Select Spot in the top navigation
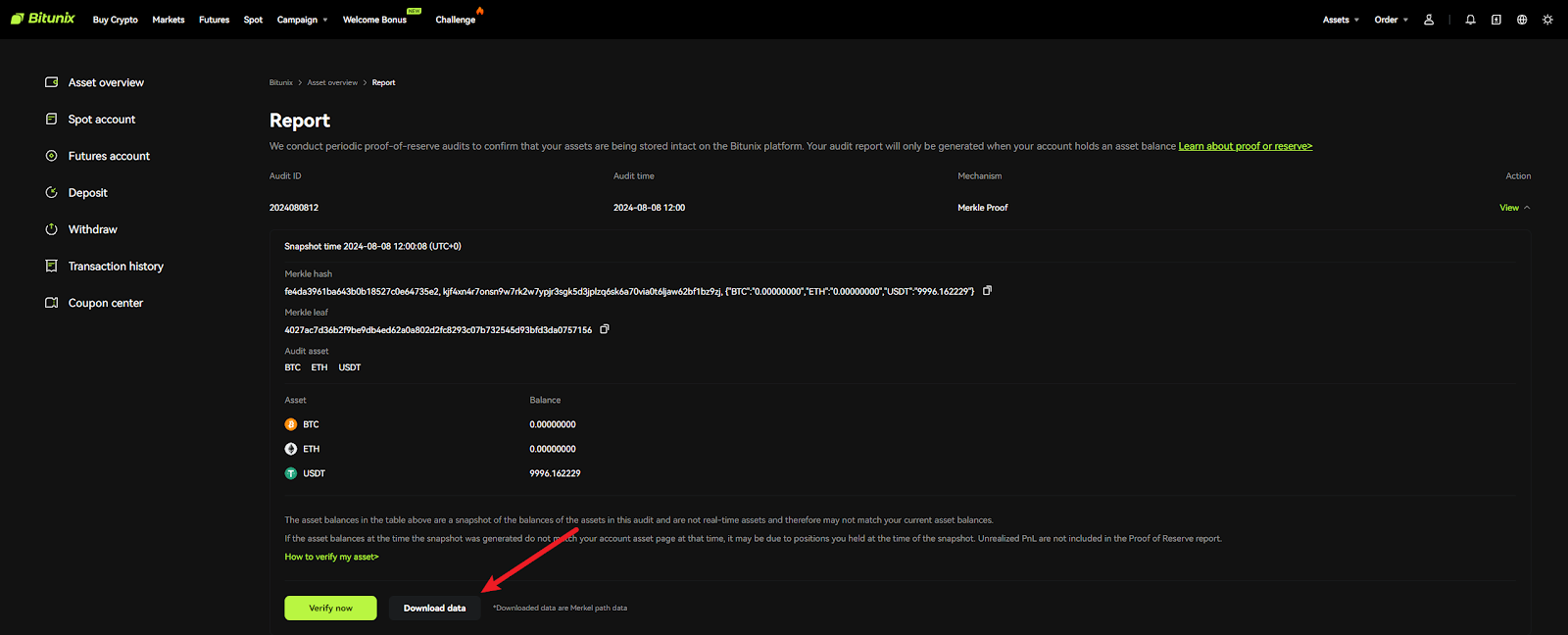This screenshot has height=635, width=1568. tap(253, 20)
